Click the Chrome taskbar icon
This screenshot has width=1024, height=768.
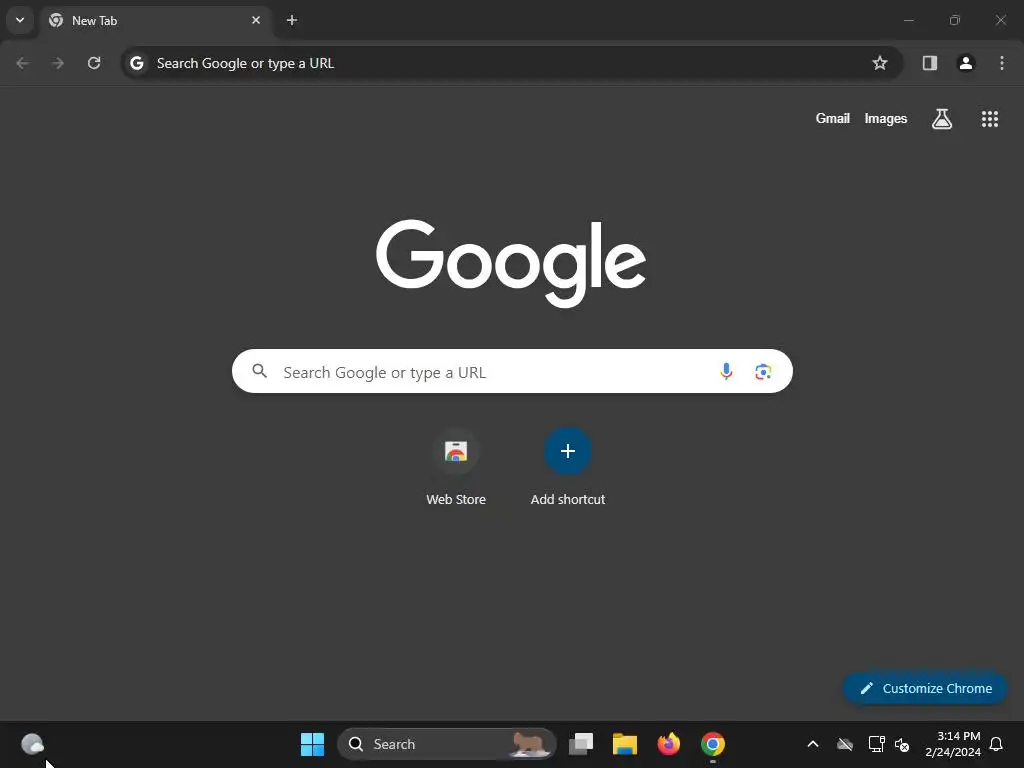coord(712,744)
